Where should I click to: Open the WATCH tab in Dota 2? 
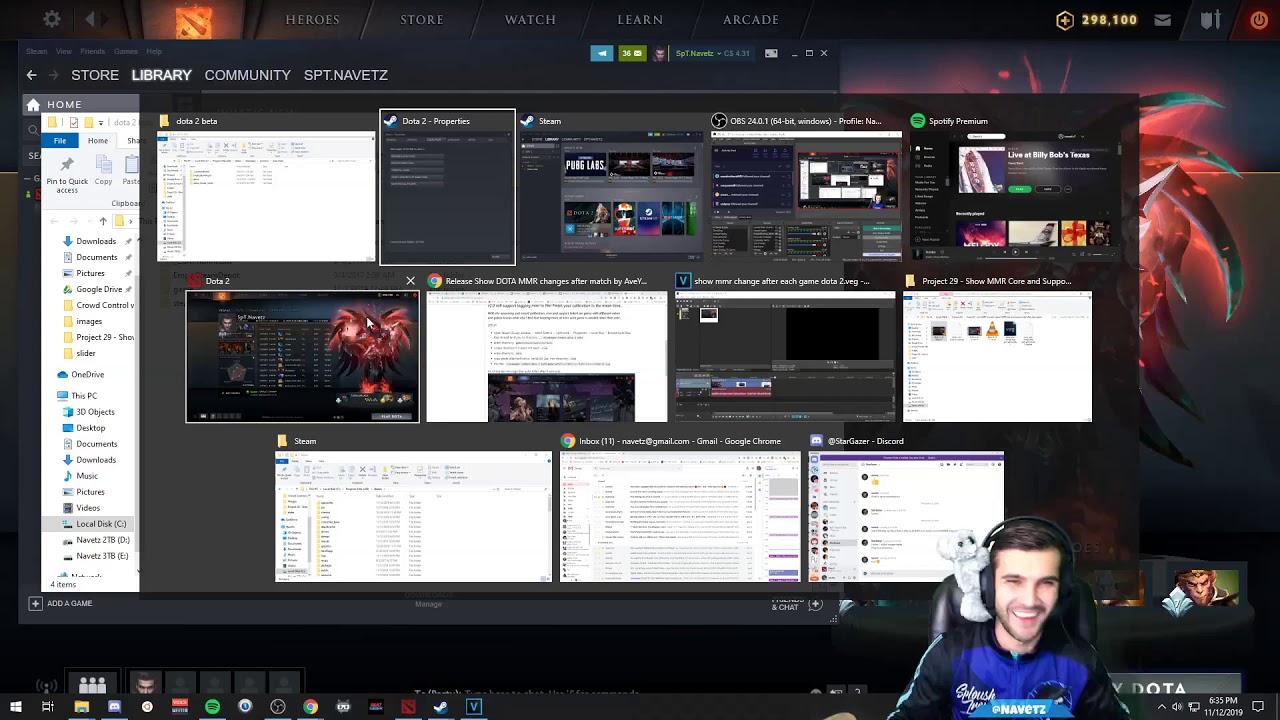(x=530, y=19)
